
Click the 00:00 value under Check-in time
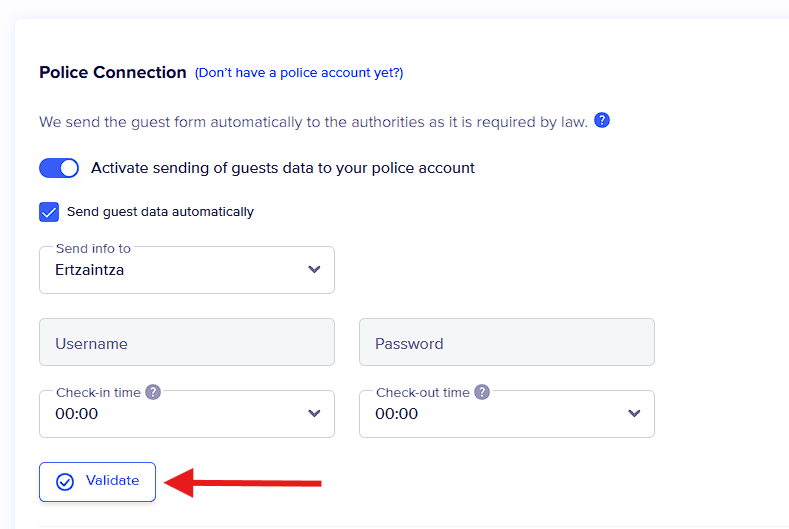(x=77, y=414)
